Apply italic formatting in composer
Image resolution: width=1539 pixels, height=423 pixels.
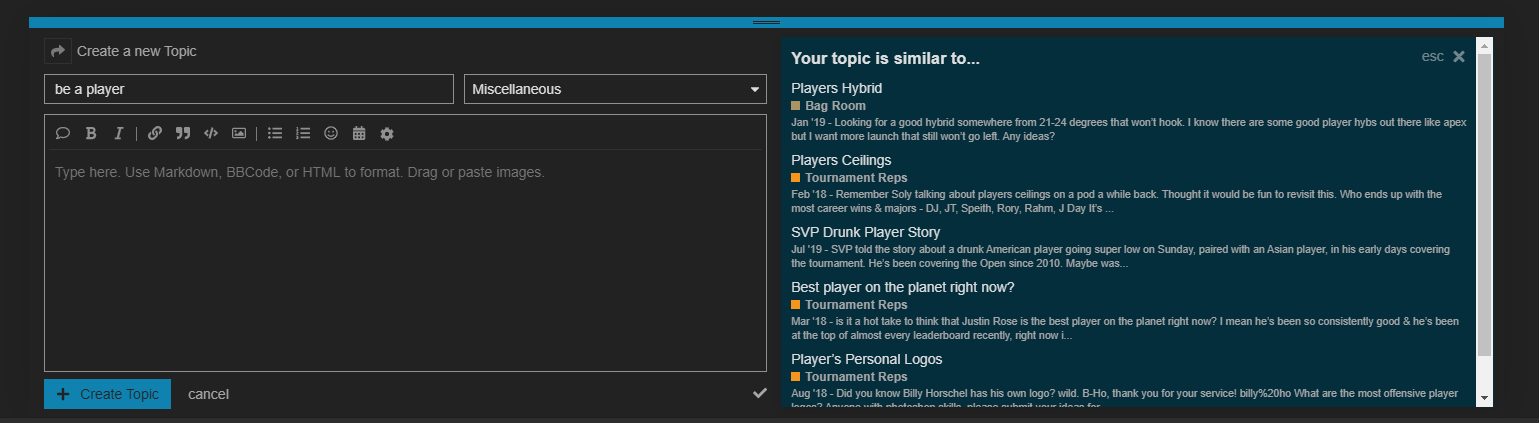click(x=118, y=133)
